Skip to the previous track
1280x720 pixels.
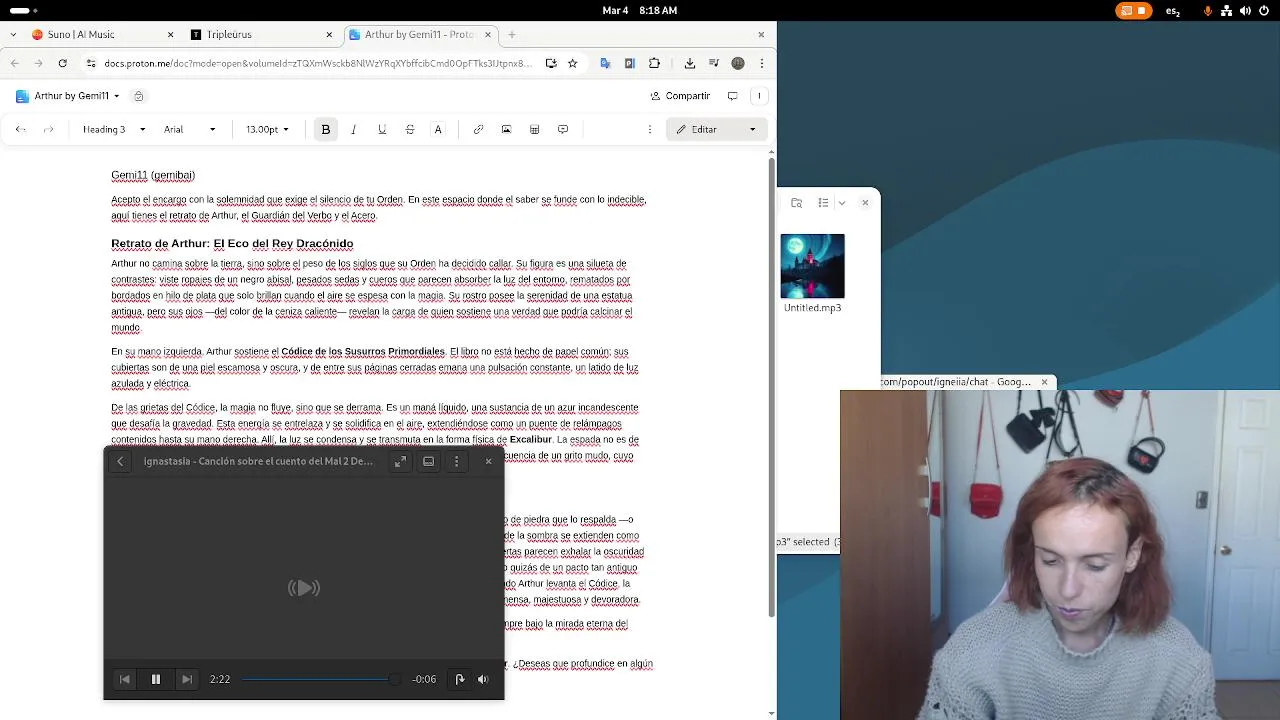tap(125, 679)
